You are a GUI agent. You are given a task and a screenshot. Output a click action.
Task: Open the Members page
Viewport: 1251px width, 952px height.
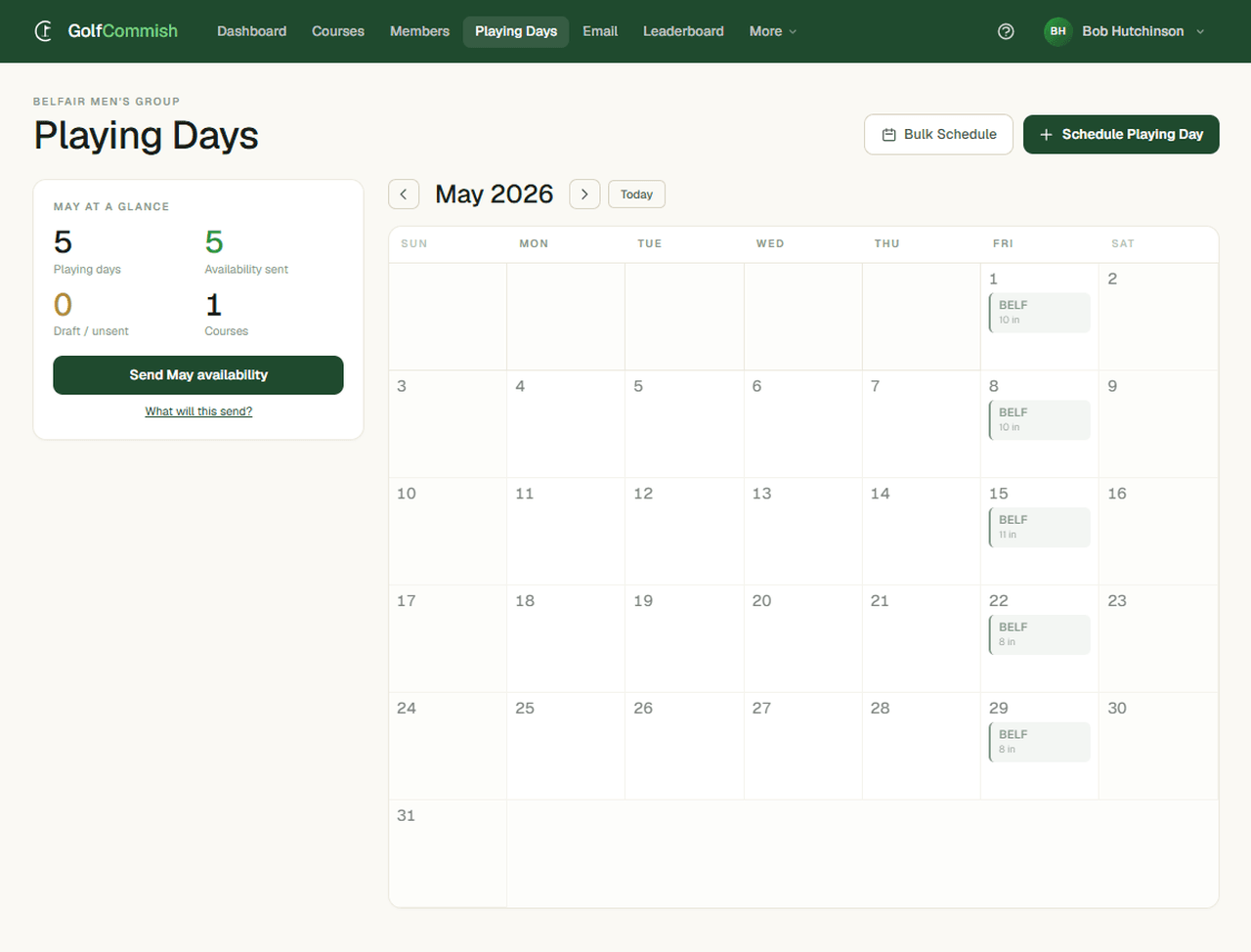tap(419, 31)
